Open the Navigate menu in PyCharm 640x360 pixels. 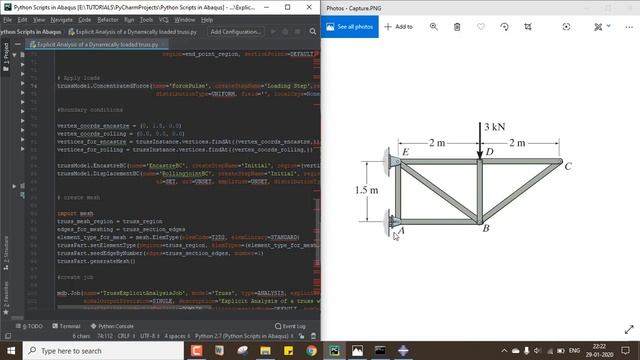point(62,20)
